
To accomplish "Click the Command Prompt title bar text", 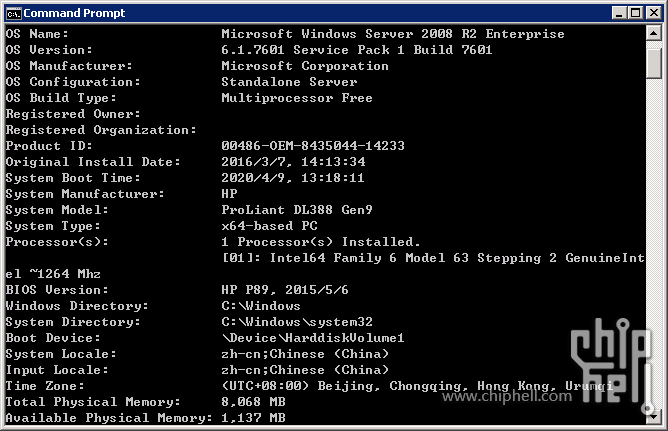I will tap(74, 13).
